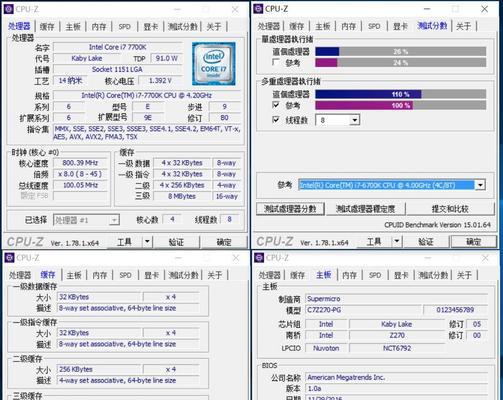Click the TDP value 91.0 W
This screenshot has height=400, width=503.
pyautogui.click(x=166, y=58)
